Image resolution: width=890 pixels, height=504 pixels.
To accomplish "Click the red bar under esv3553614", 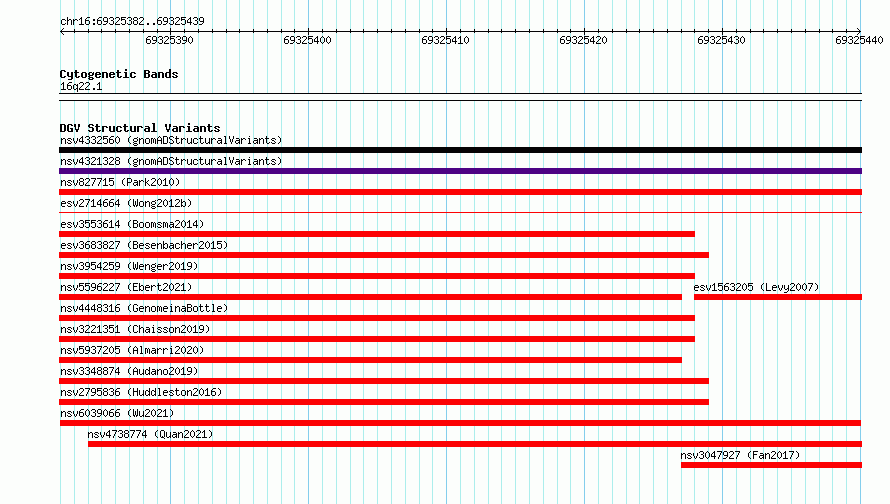I will [x=377, y=234].
